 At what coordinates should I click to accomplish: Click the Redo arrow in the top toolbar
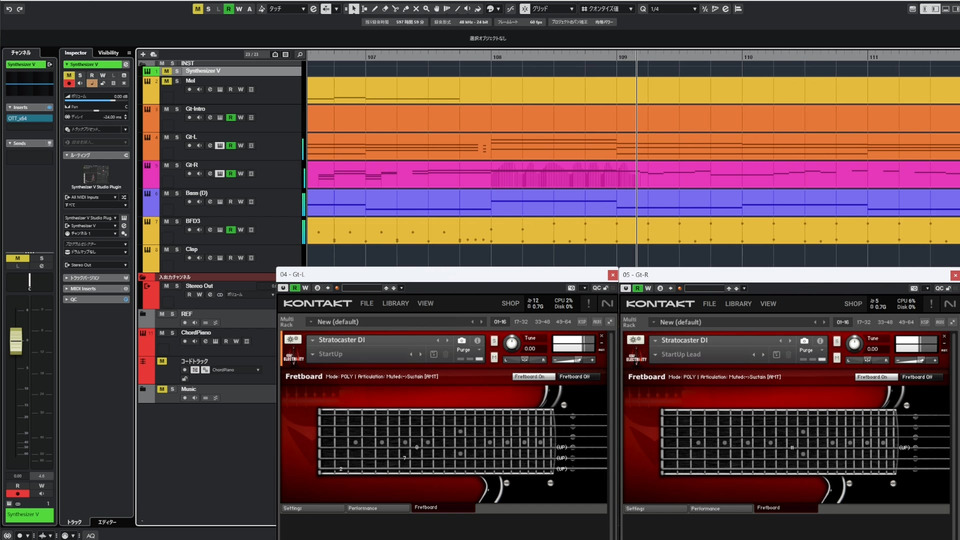[x=20, y=9]
